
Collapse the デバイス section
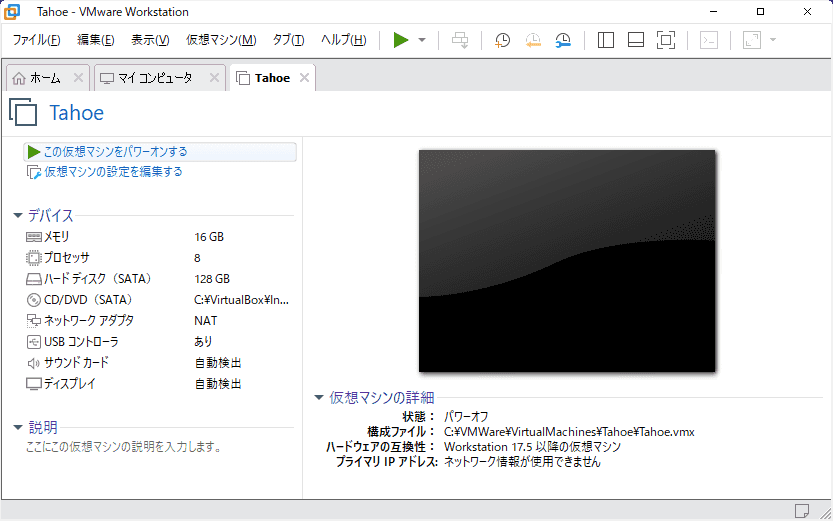(x=18, y=216)
